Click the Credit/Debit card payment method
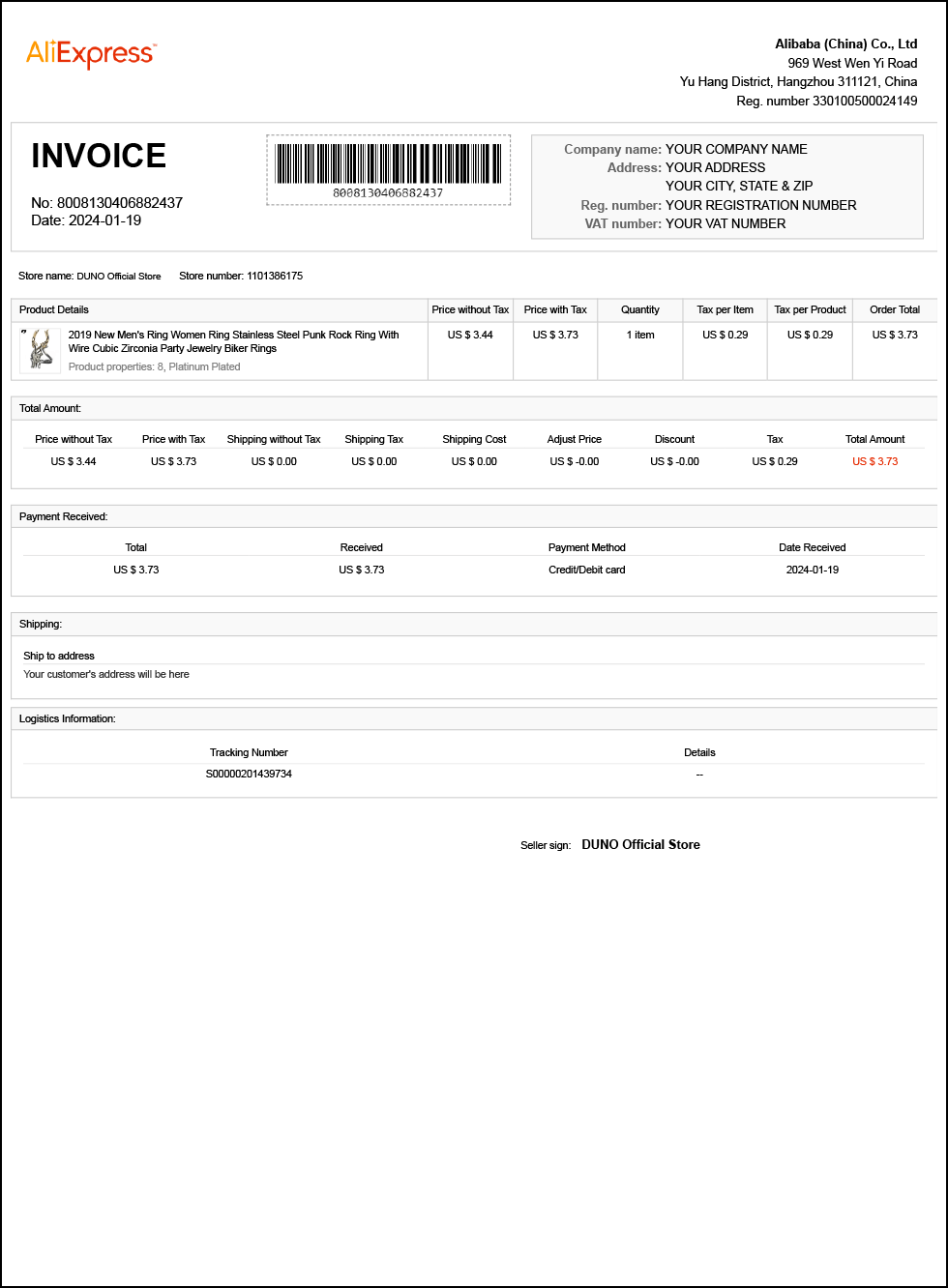 [586, 570]
